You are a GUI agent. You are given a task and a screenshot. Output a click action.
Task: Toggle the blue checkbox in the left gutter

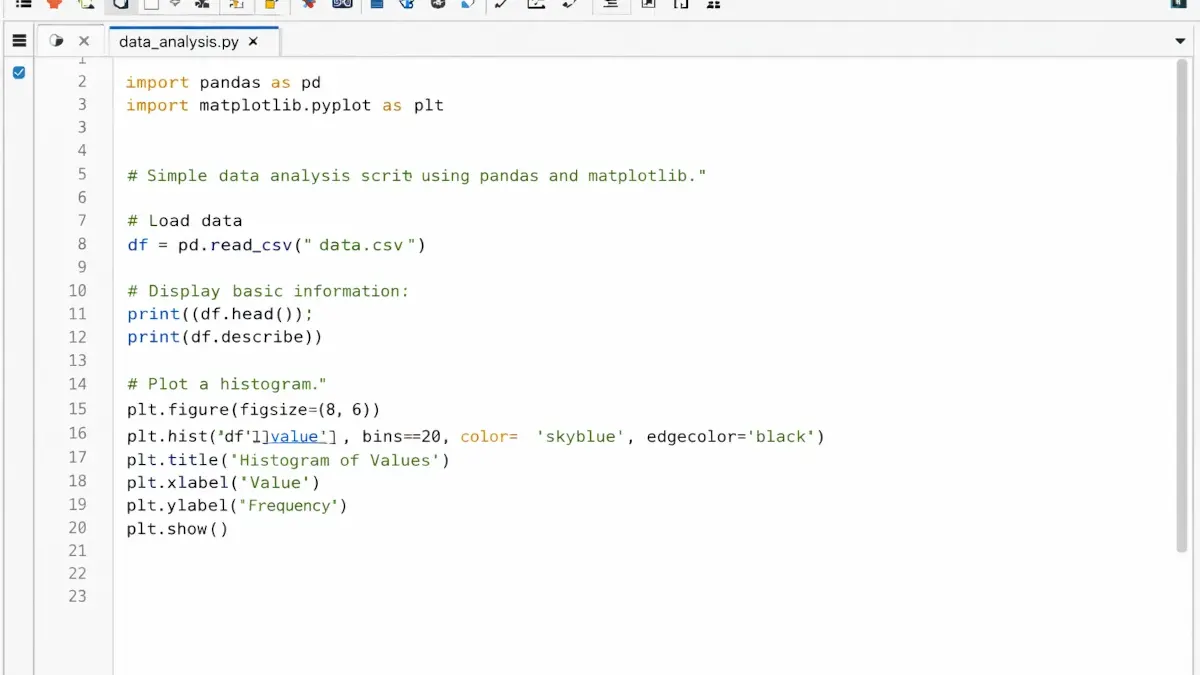(19, 72)
